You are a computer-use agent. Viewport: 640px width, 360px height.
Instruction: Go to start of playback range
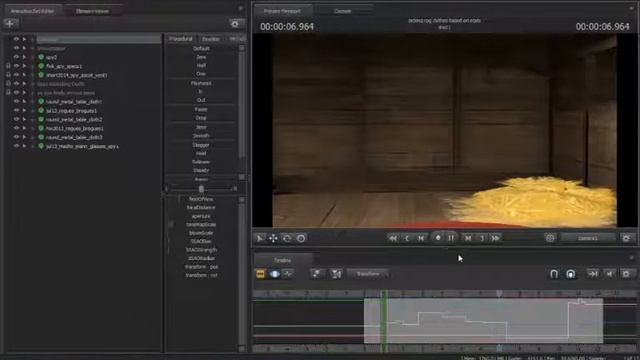coord(407,238)
